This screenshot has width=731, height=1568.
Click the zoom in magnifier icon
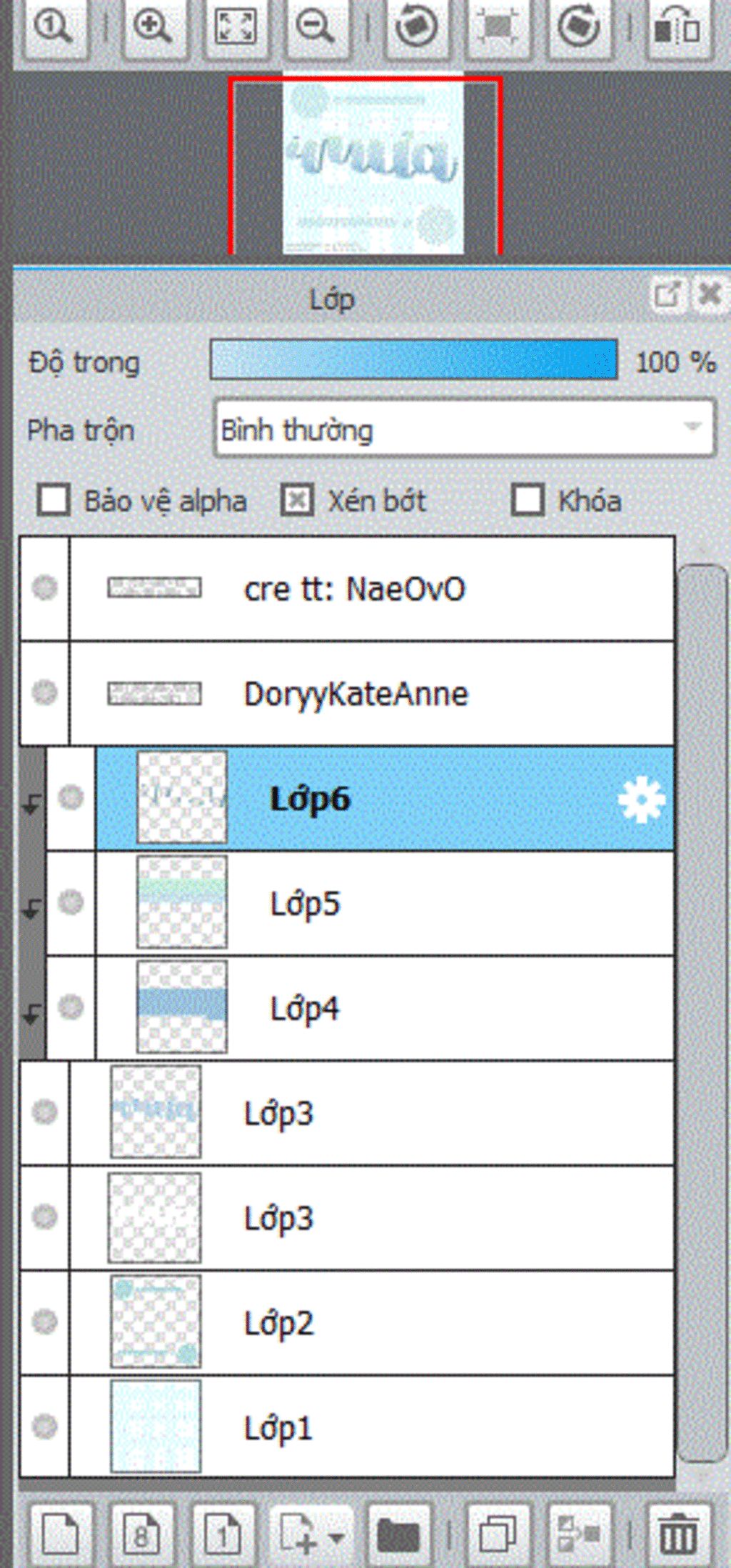click(153, 27)
